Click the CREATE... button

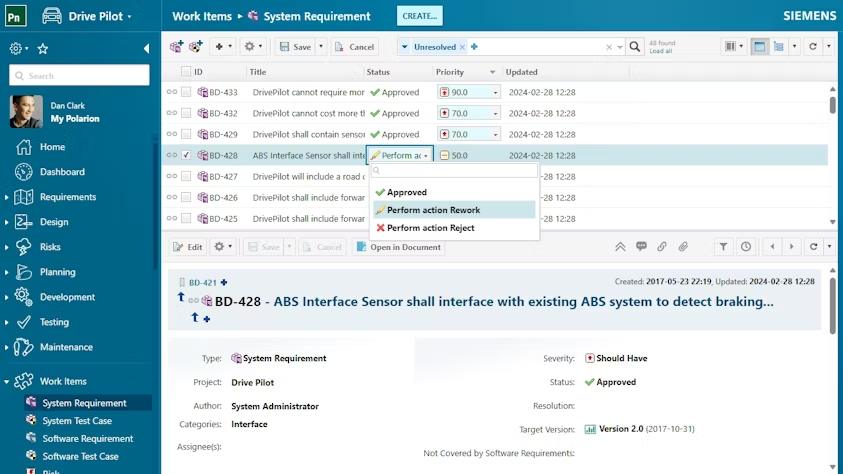click(419, 16)
